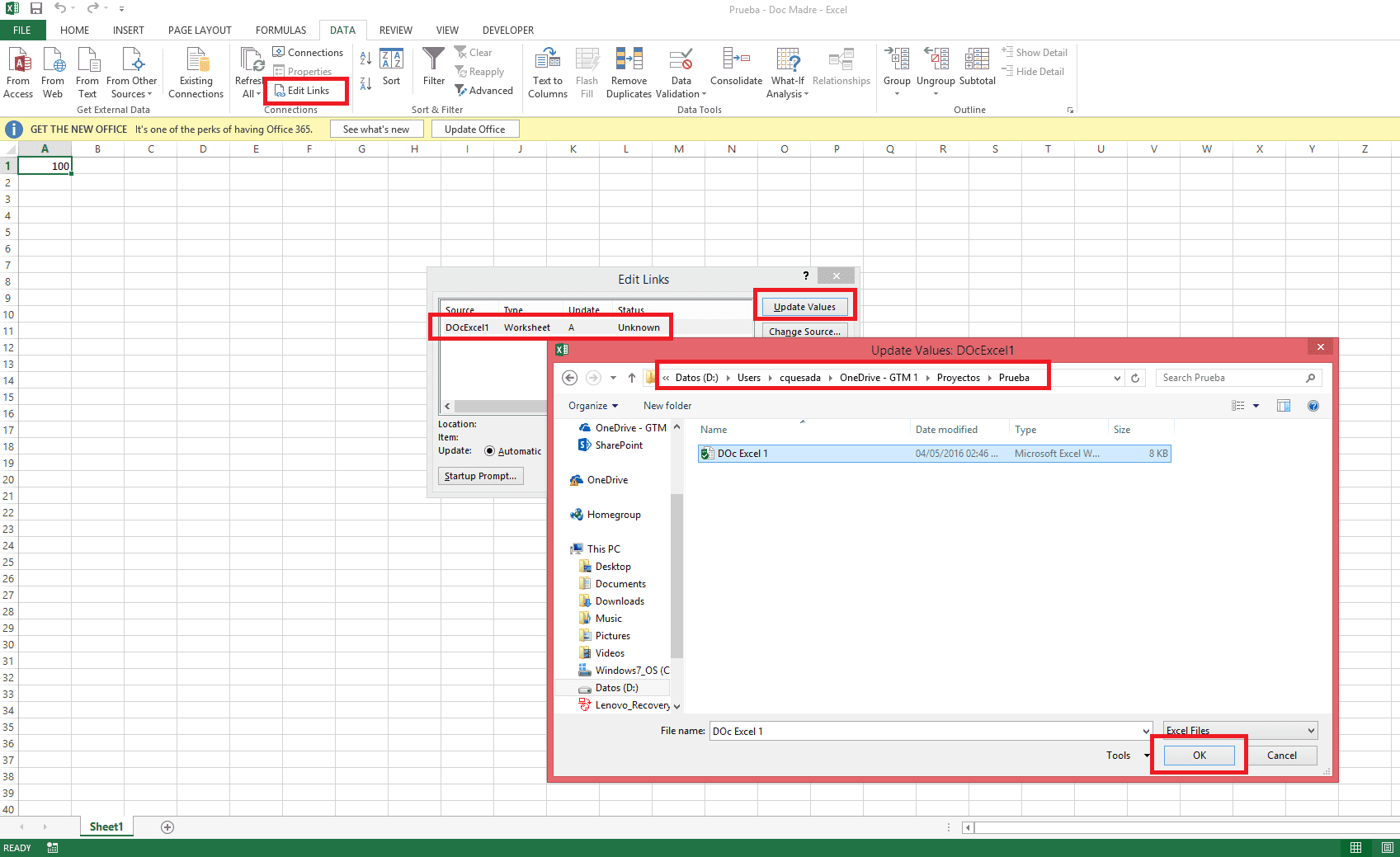Image resolution: width=1400 pixels, height=857 pixels.
Task: Select the Automatic update radio button
Action: tap(490, 451)
